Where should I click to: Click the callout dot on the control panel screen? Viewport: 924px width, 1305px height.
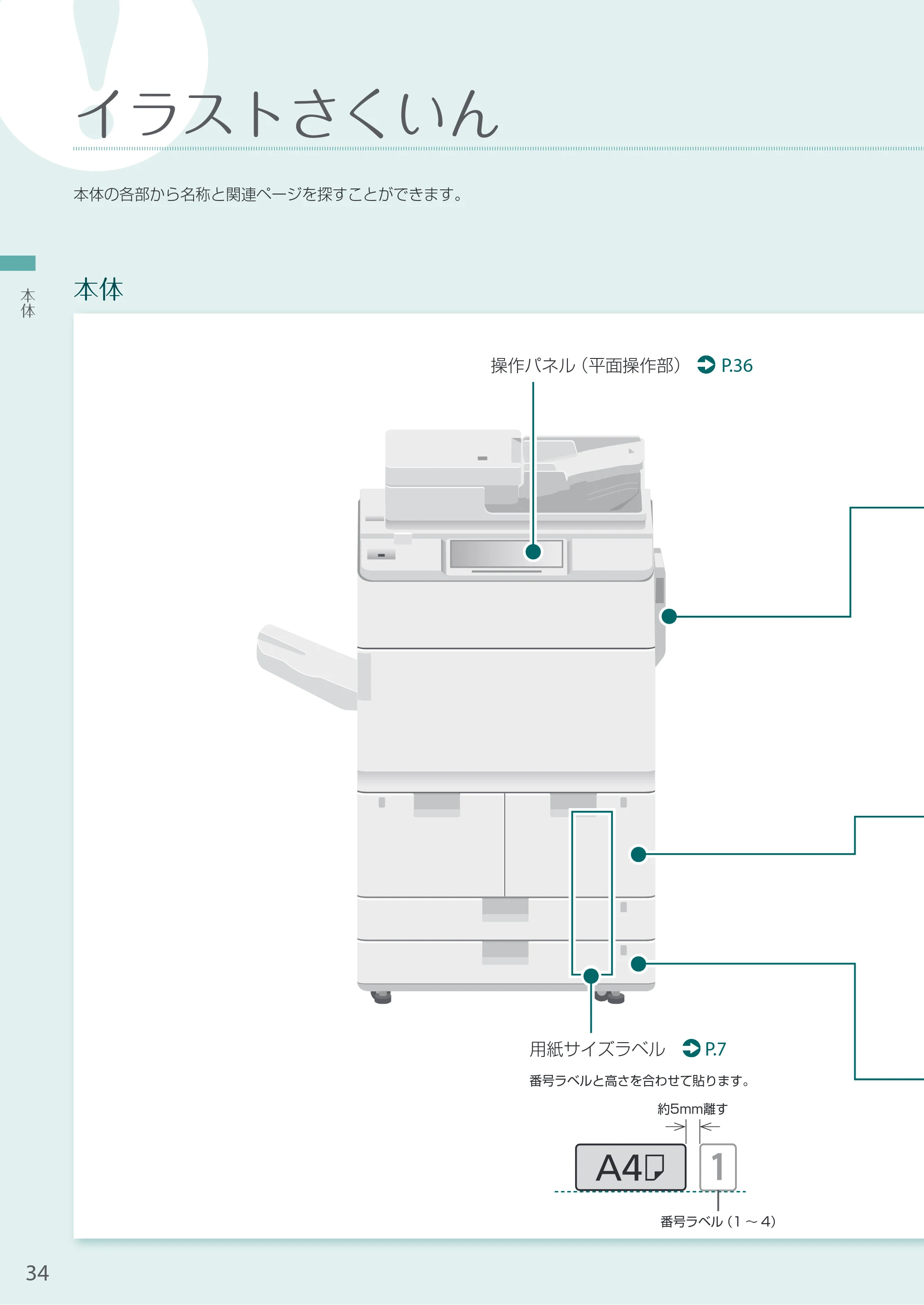533,551
